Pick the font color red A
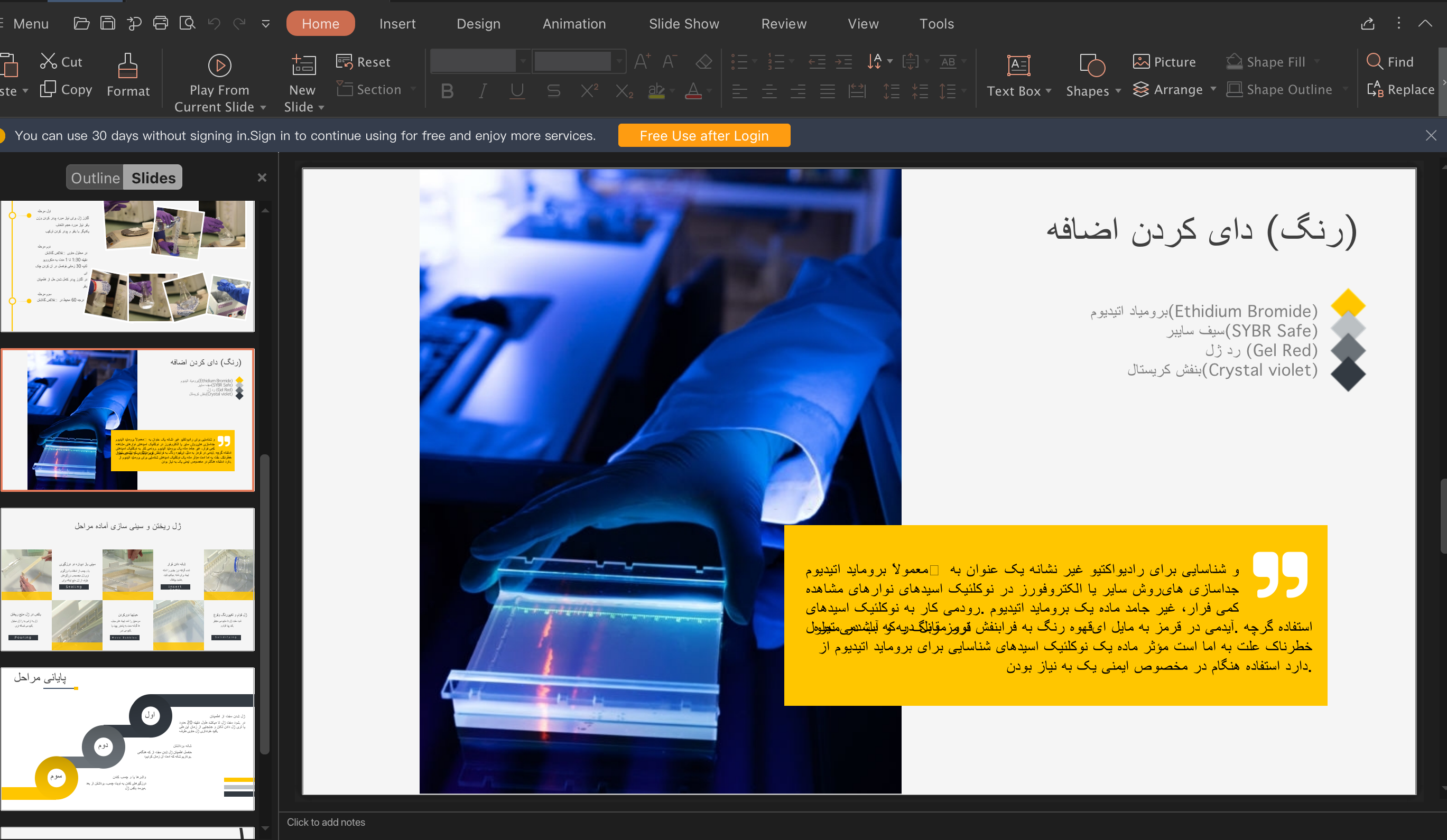The width and height of the screenshot is (1447, 840). click(693, 91)
